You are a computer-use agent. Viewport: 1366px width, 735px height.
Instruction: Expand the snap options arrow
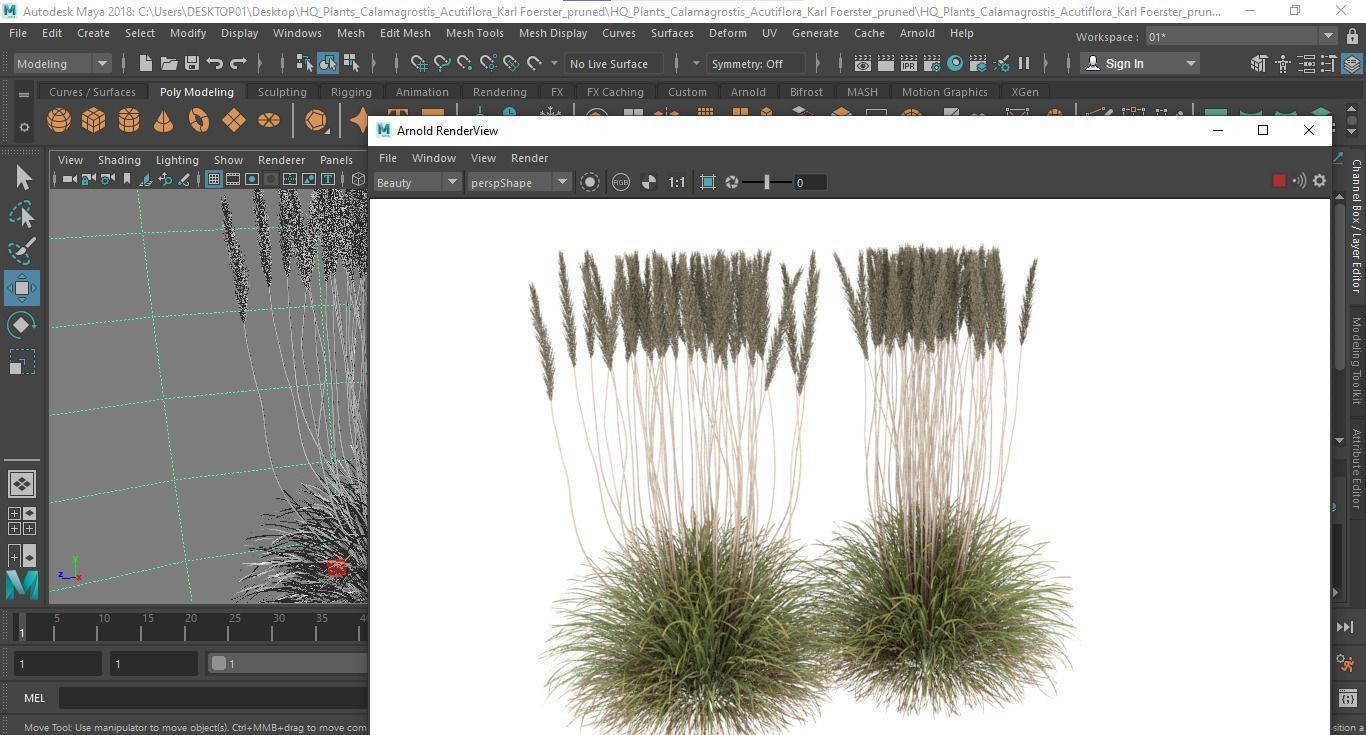point(555,64)
